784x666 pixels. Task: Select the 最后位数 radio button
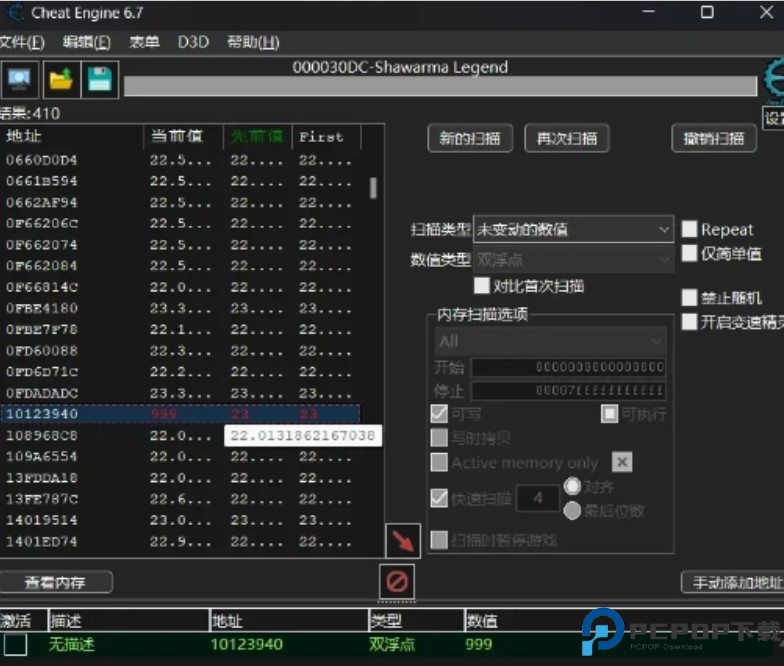(x=572, y=510)
